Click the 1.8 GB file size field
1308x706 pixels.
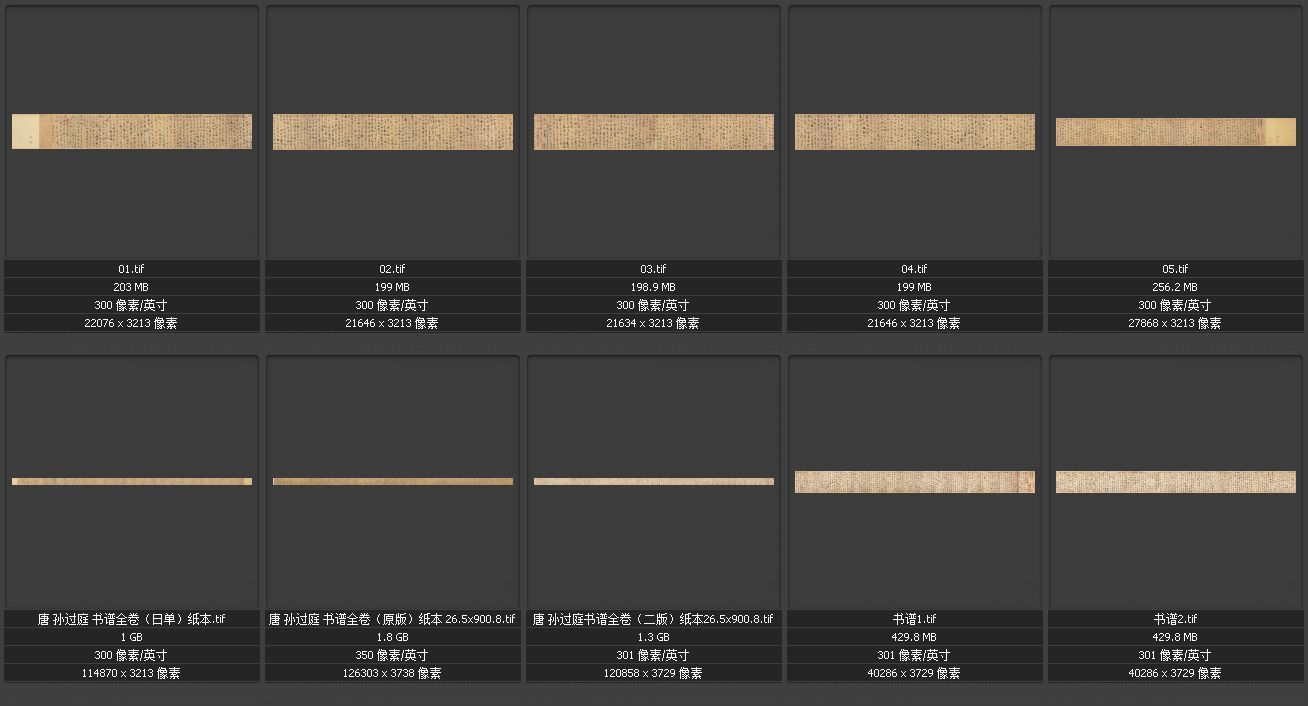click(393, 637)
